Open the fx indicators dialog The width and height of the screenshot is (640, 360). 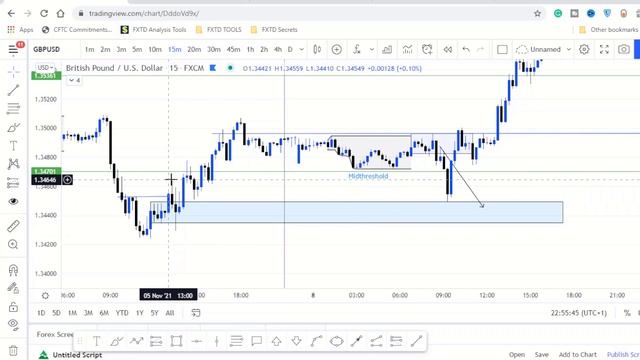coord(357,49)
